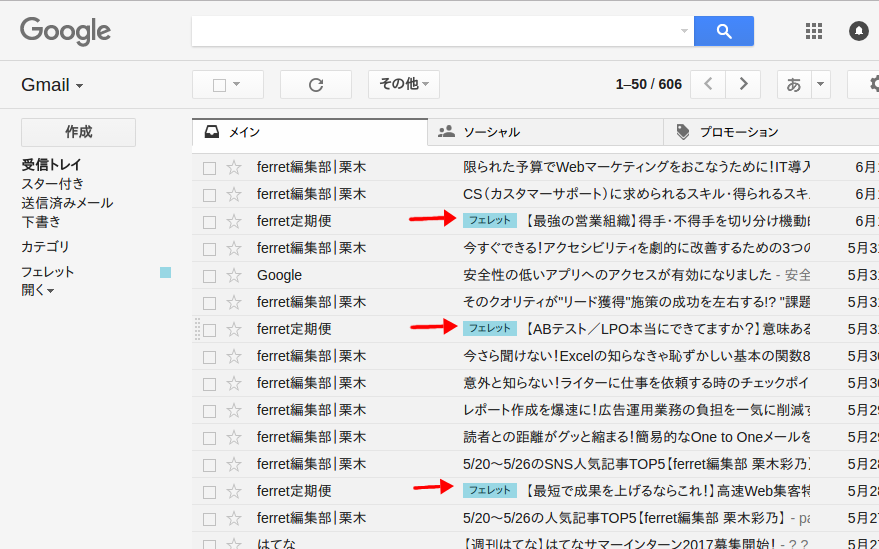Open フェレット label in sidebar

tap(47, 272)
